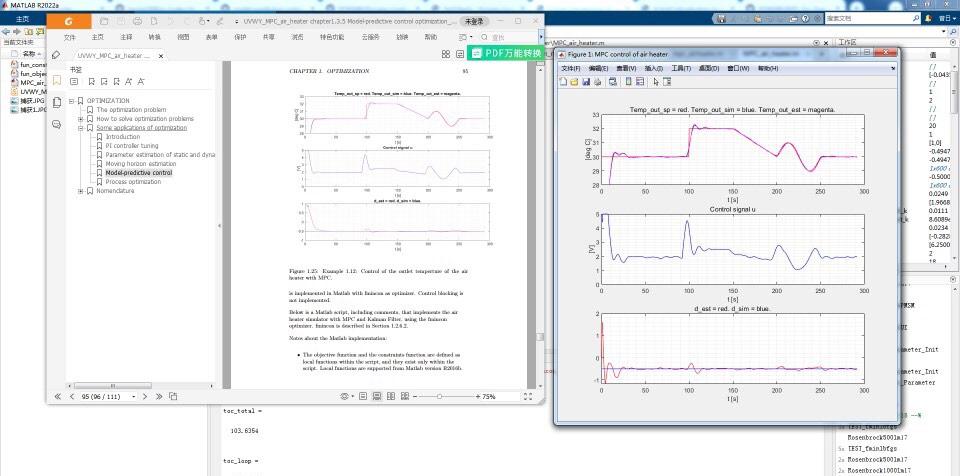The height and width of the screenshot is (476, 960).
Task: Open 工具(T) menu in Figure 1 window
Action: click(681, 69)
